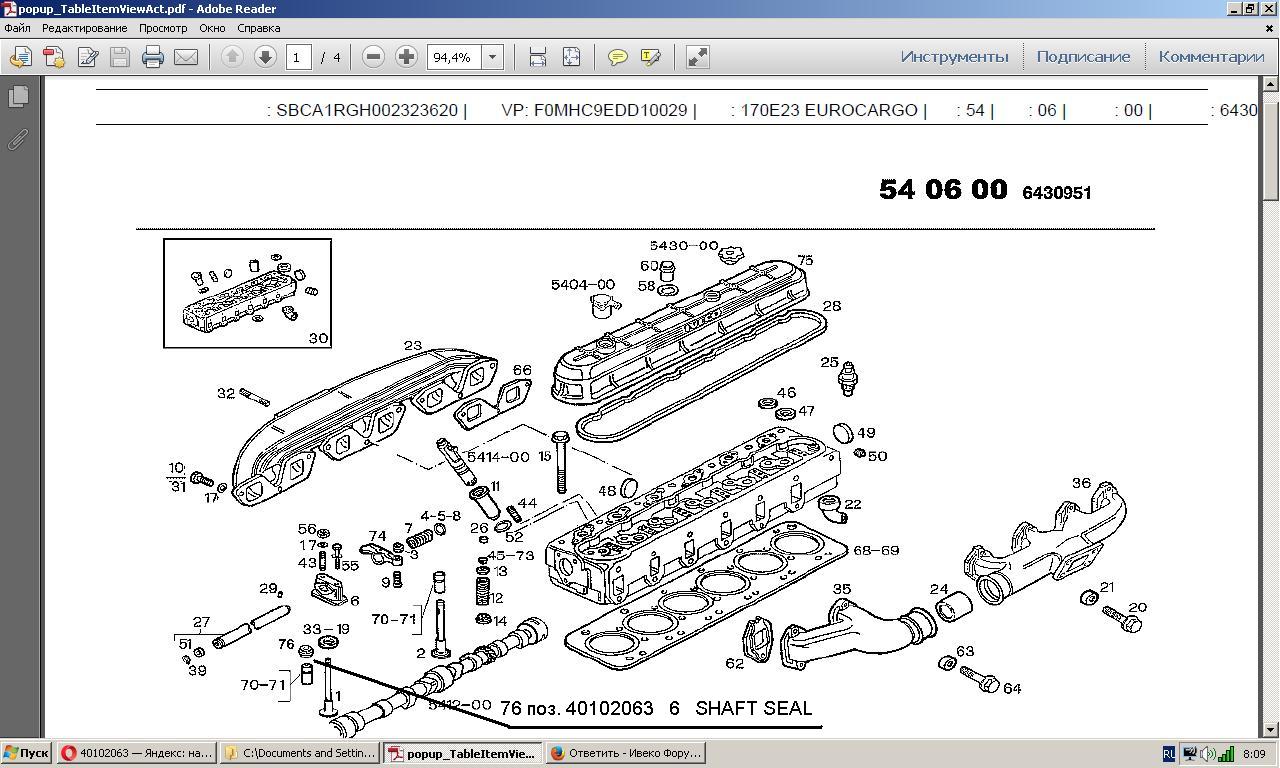Click diagram label 5414-00
This screenshot has height=768, width=1280.
(x=498, y=457)
